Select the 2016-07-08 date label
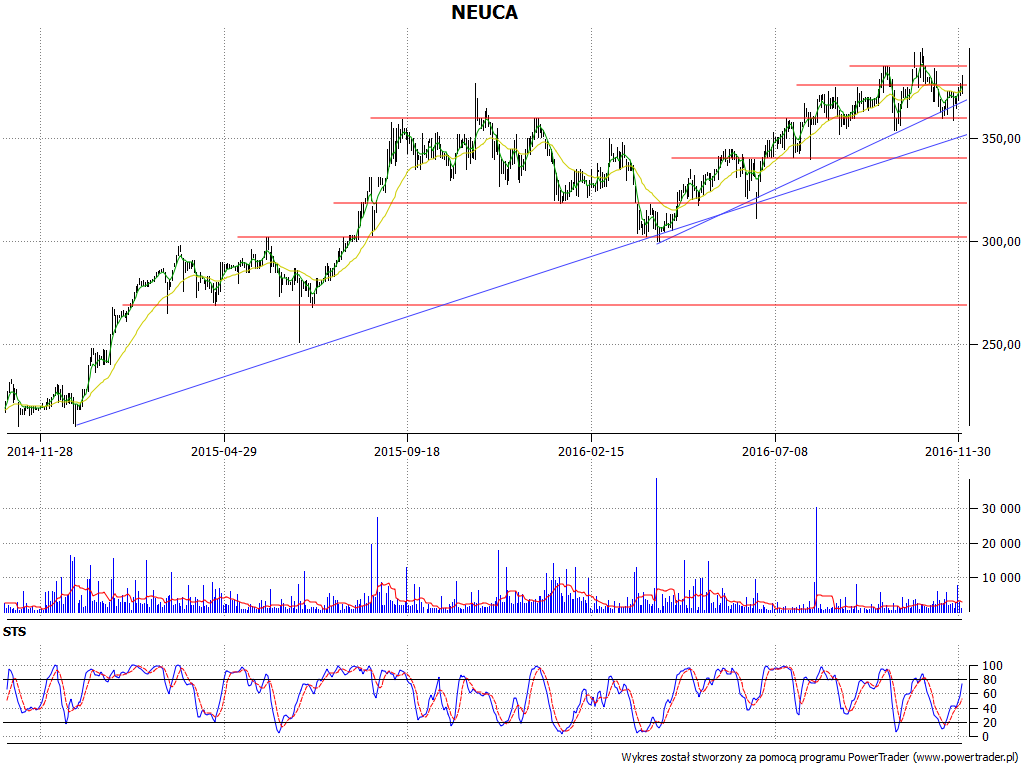This screenshot has width=1024, height=768. click(x=775, y=452)
